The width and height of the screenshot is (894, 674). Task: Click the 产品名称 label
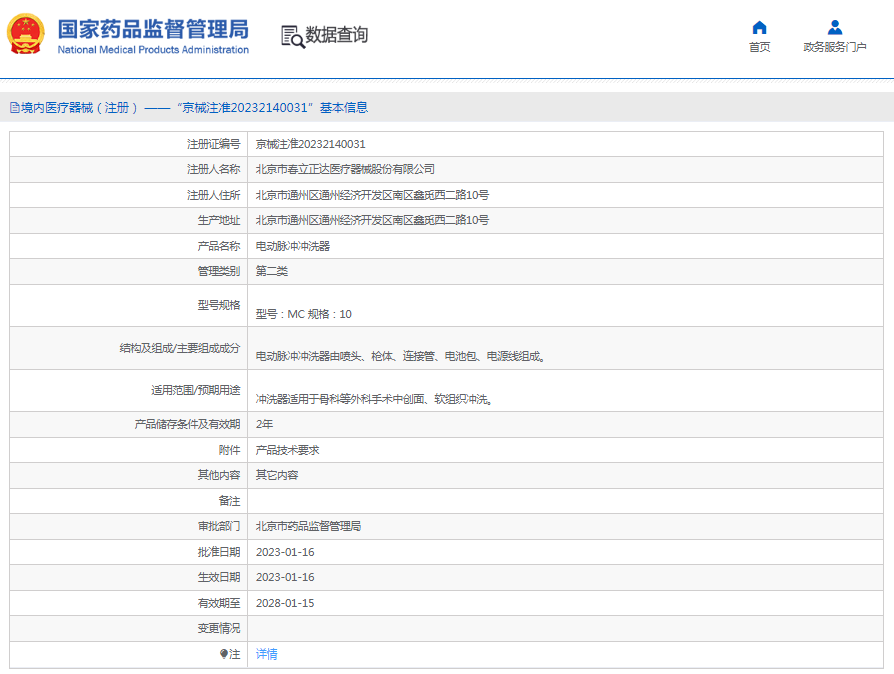click(x=219, y=246)
